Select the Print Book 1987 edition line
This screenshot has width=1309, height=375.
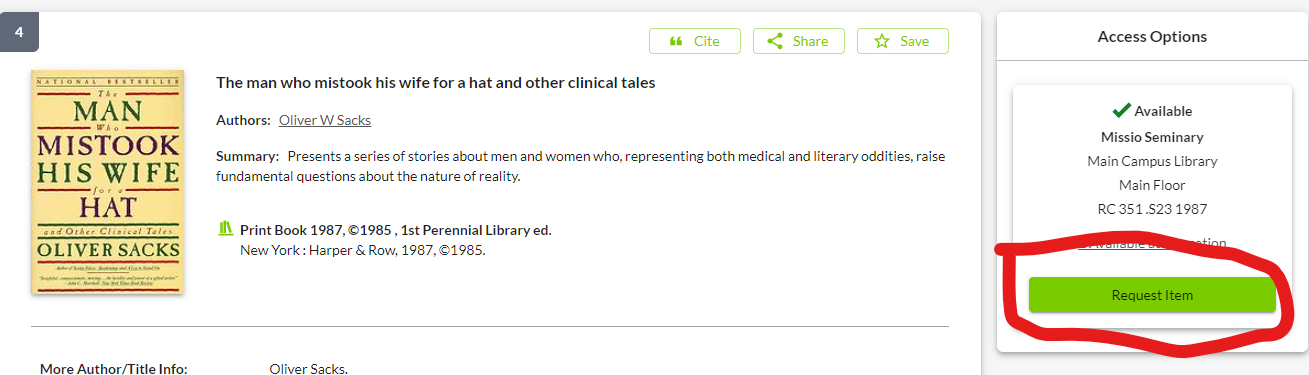(395, 230)
